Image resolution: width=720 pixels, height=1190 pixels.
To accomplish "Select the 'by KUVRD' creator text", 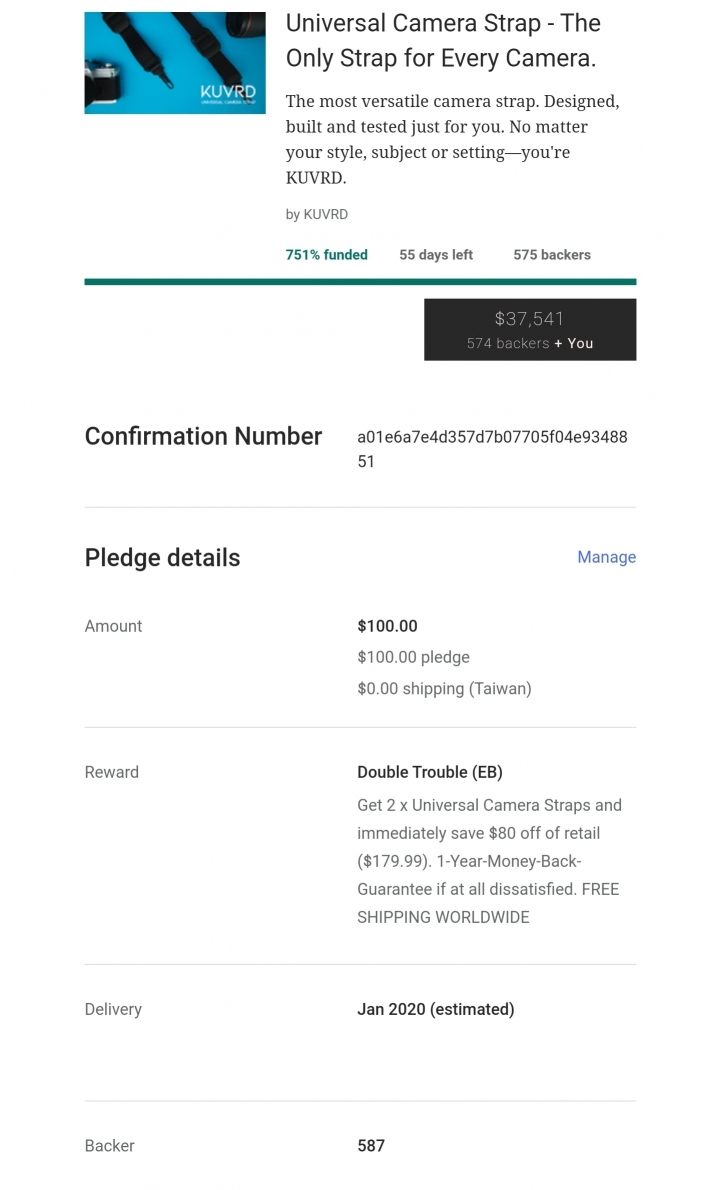I will [x=316, y=215].
